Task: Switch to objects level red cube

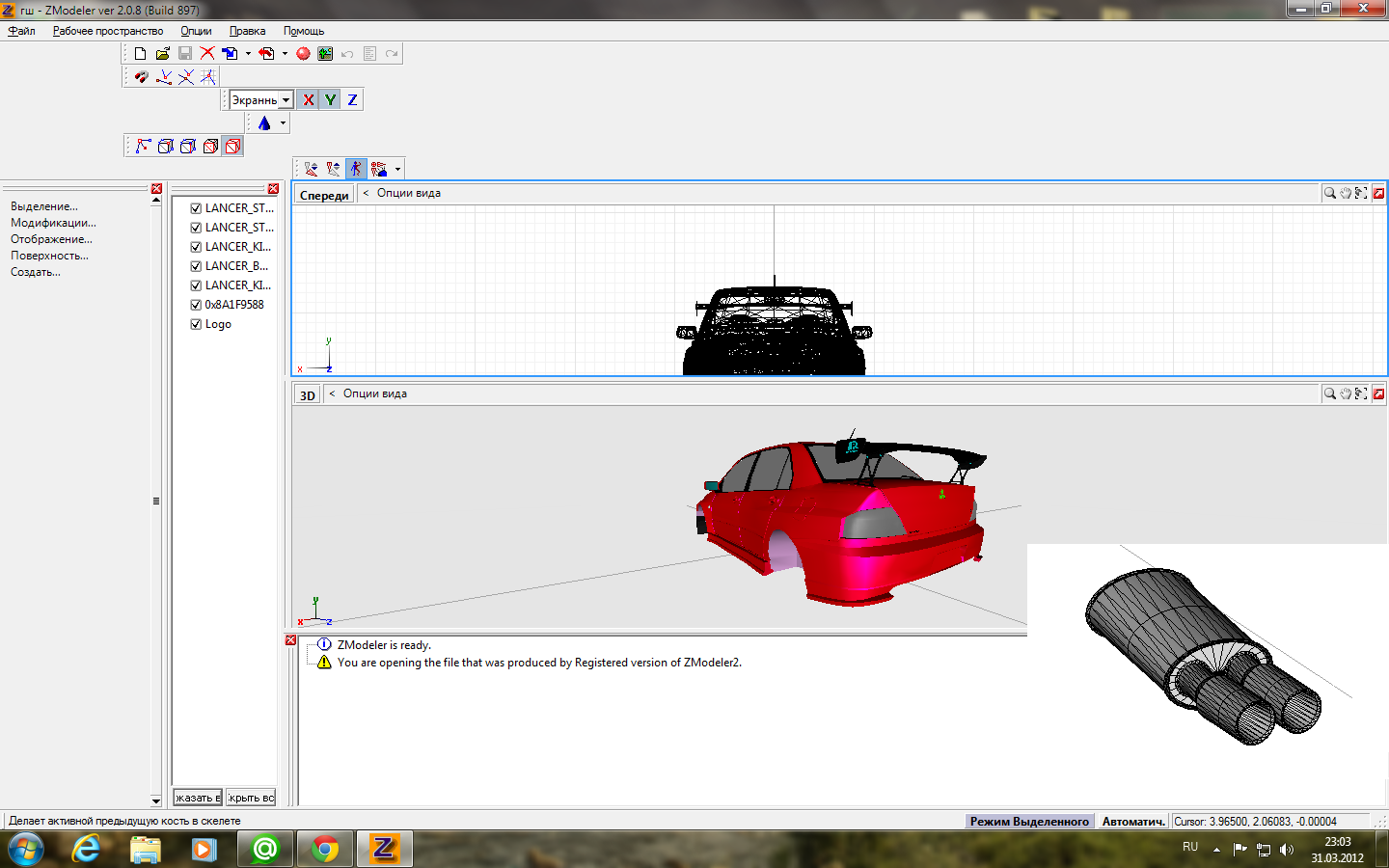Action: pyautogui.click(x=232, y=147)
